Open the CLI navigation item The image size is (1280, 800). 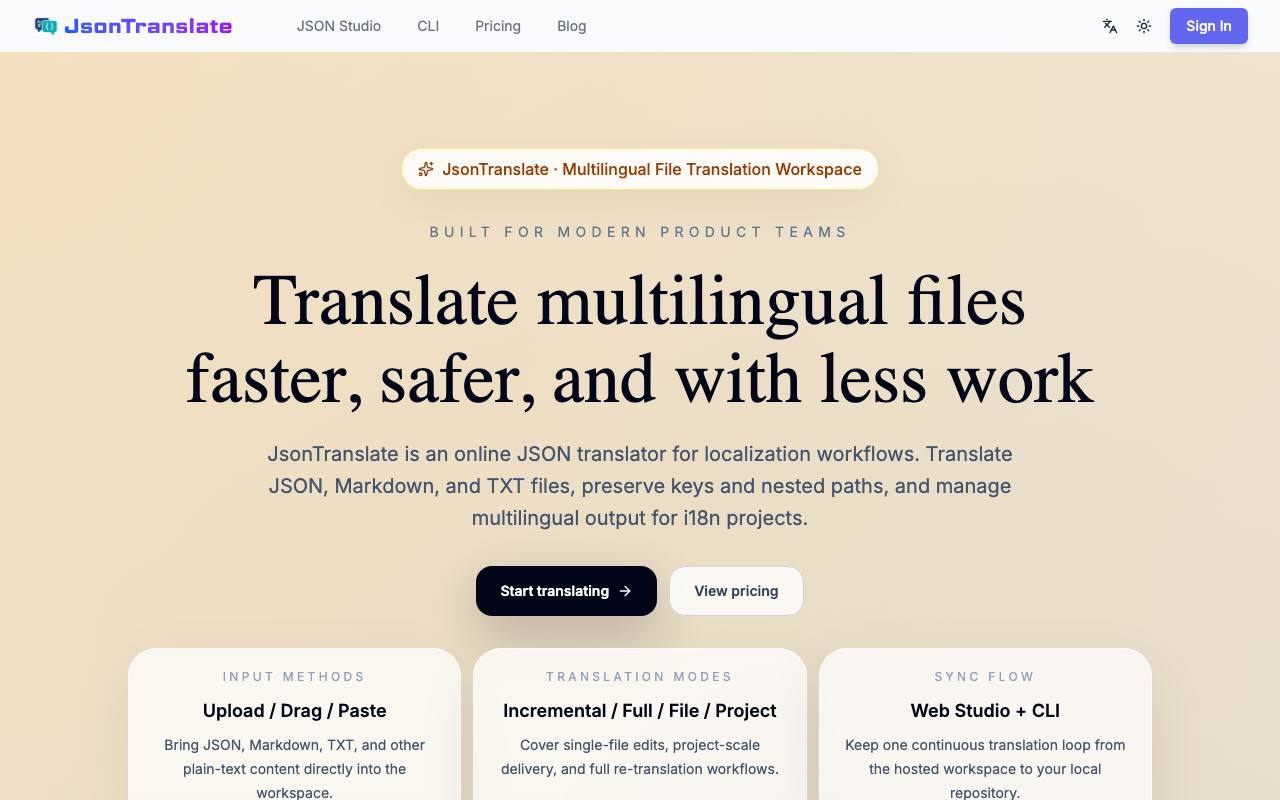tap(428, 26)
